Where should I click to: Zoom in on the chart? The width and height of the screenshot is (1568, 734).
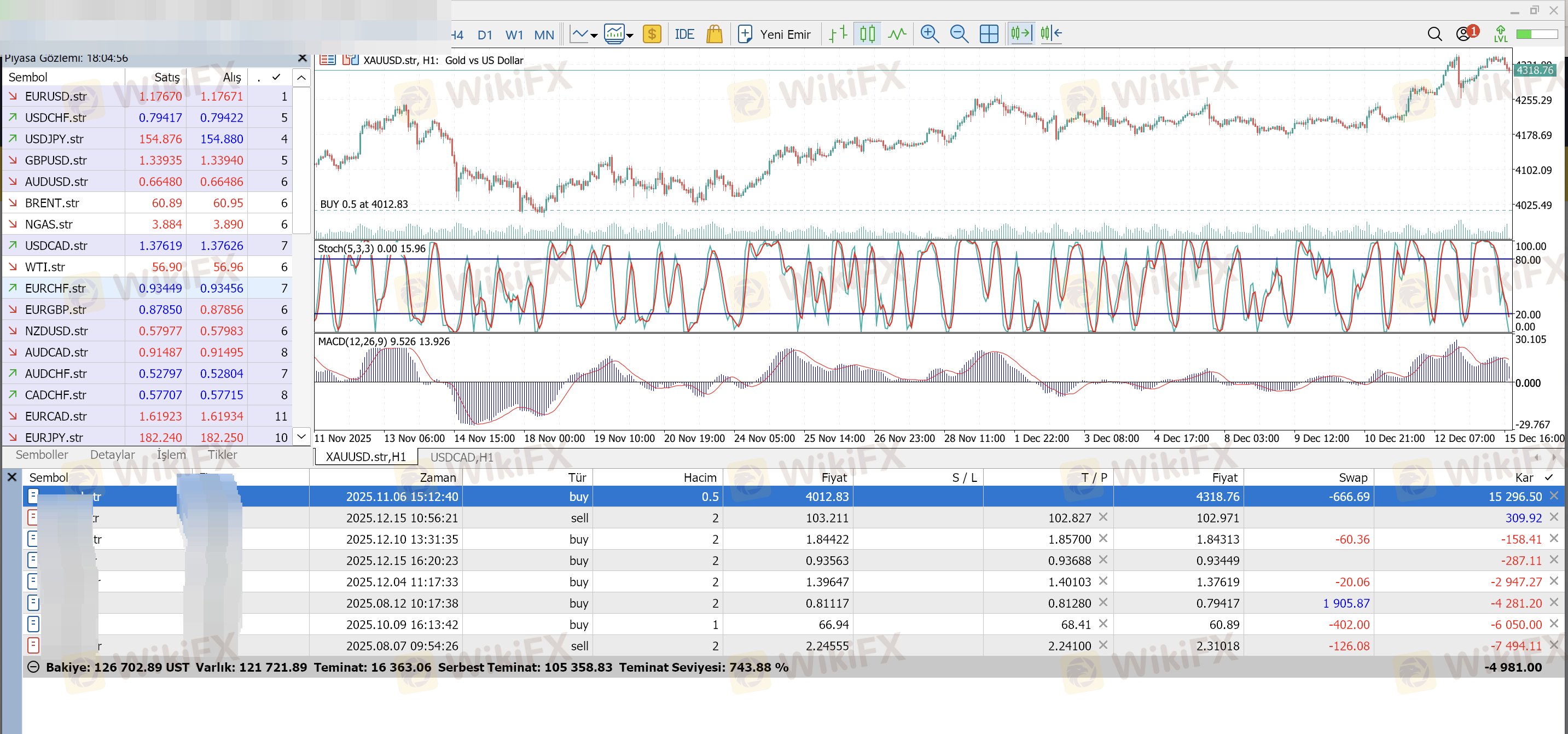pos(929,34)
